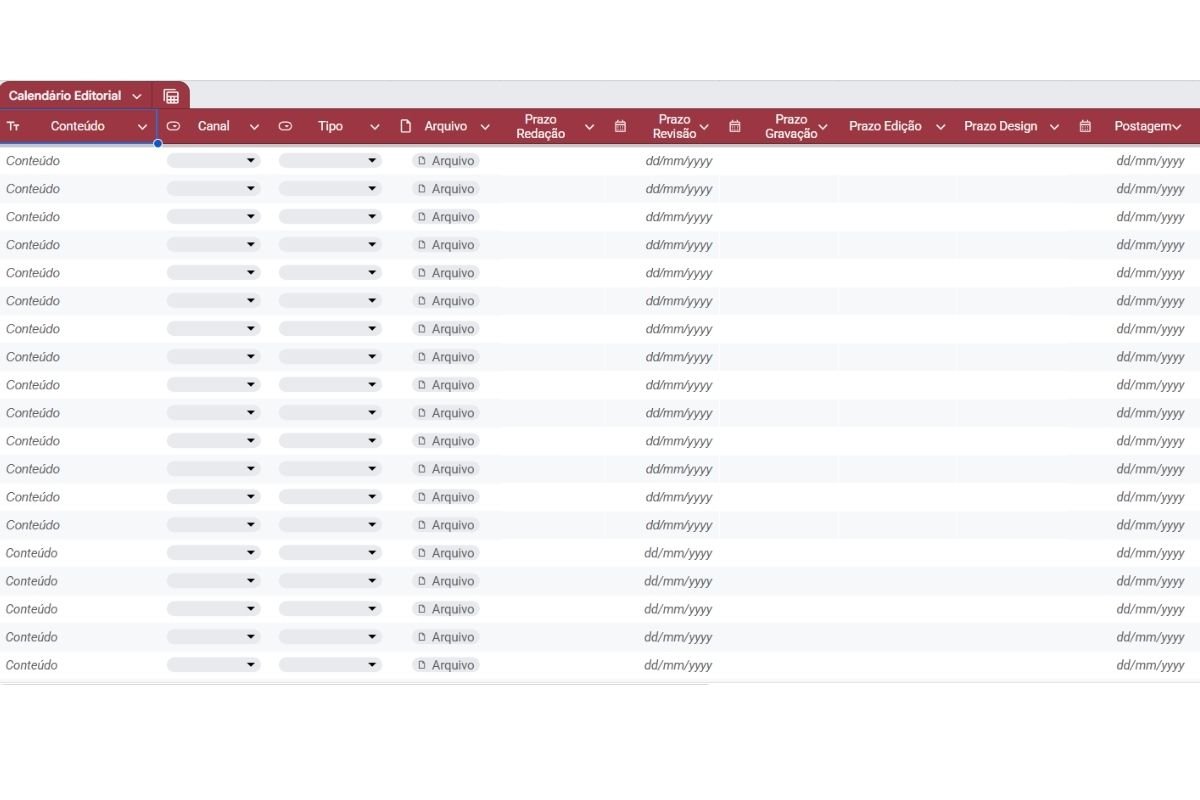Click the calendar icon beside Postagem header

pyautogui.click(x=1085, y=127)
